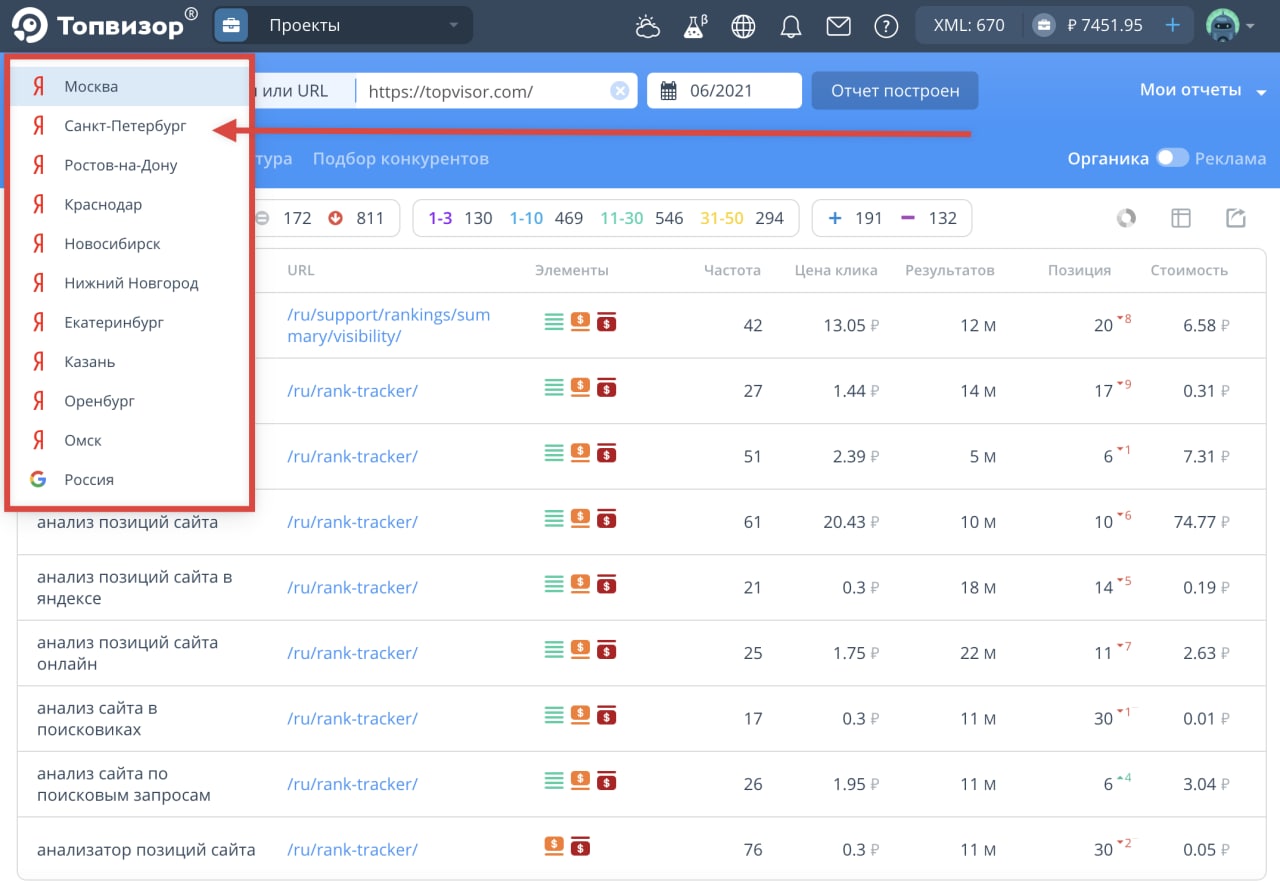Image resolution: width=1280 pixels, height=883 pixels.
Task: Choose Оренбург region
Action: 129,401
